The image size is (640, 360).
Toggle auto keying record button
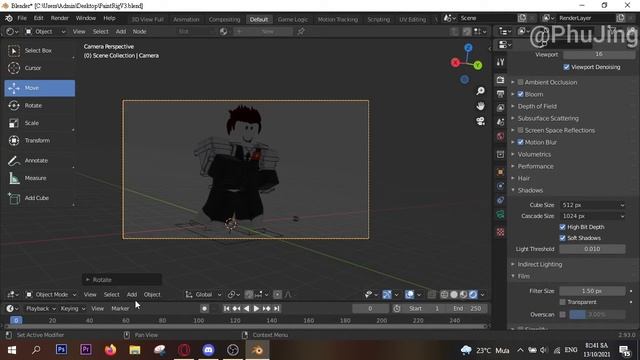point(204,309)
